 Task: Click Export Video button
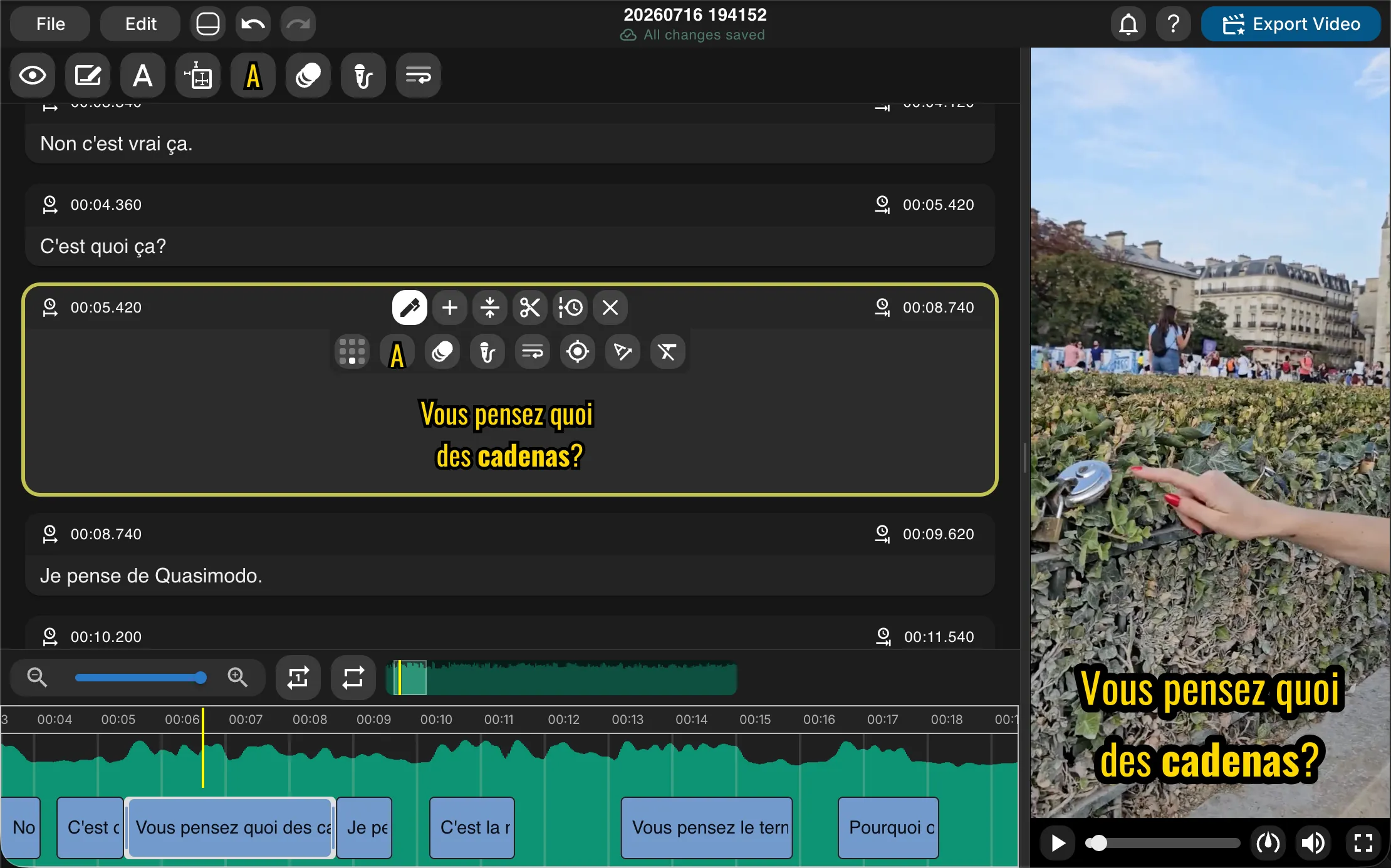click(x=1291, y=24)
